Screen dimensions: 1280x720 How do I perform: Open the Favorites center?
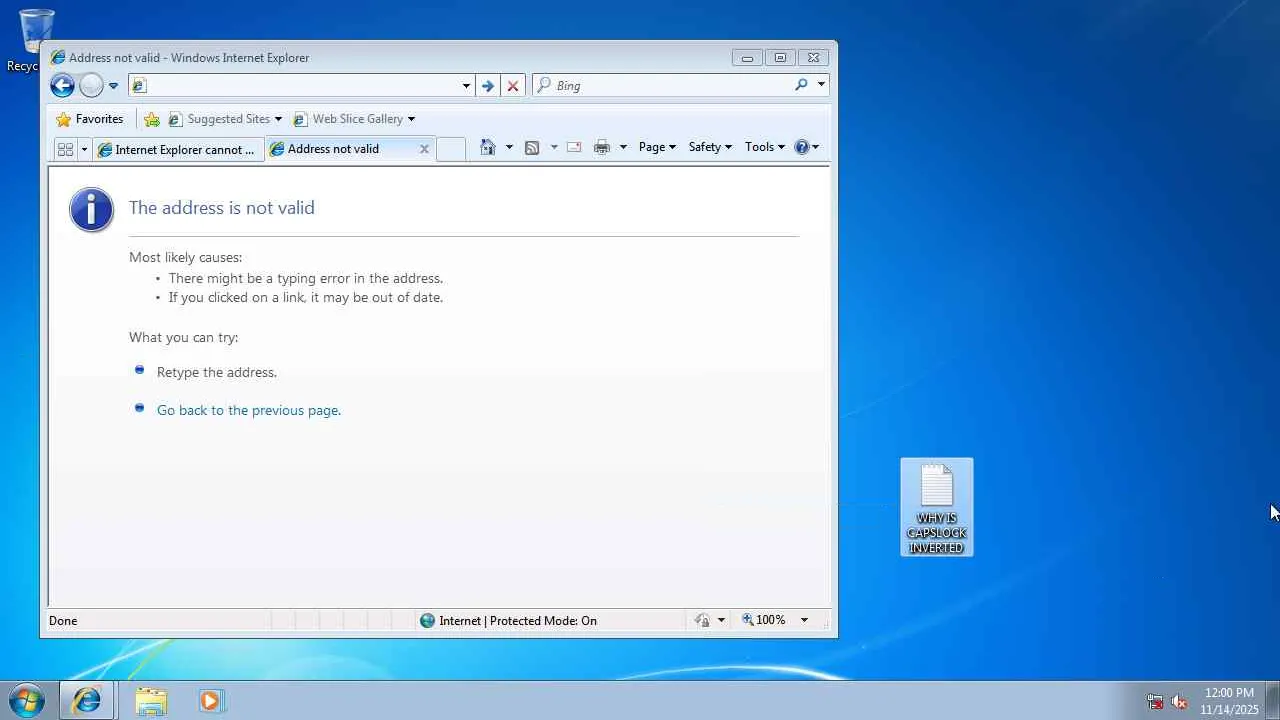[90, 119]
